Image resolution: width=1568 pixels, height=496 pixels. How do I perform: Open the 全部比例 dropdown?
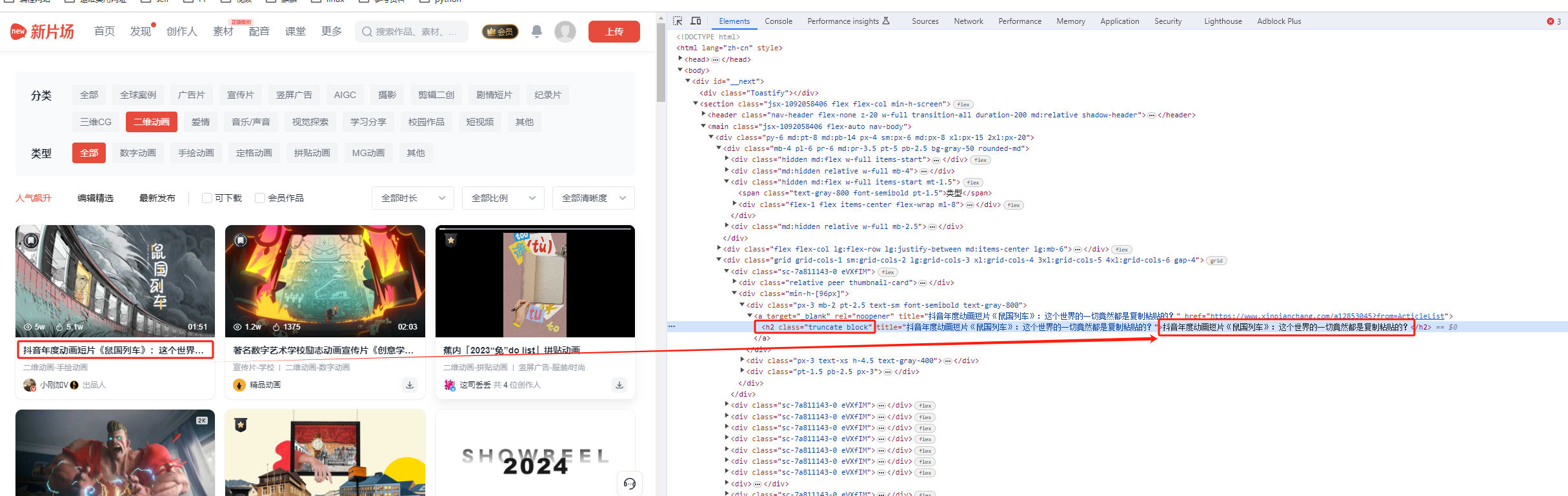tap(503, 198)
